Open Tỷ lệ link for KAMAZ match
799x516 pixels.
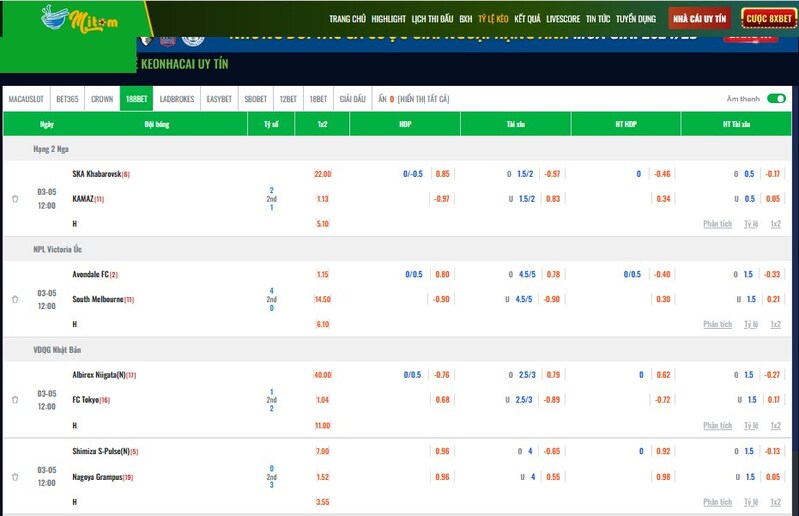point(751,224)
